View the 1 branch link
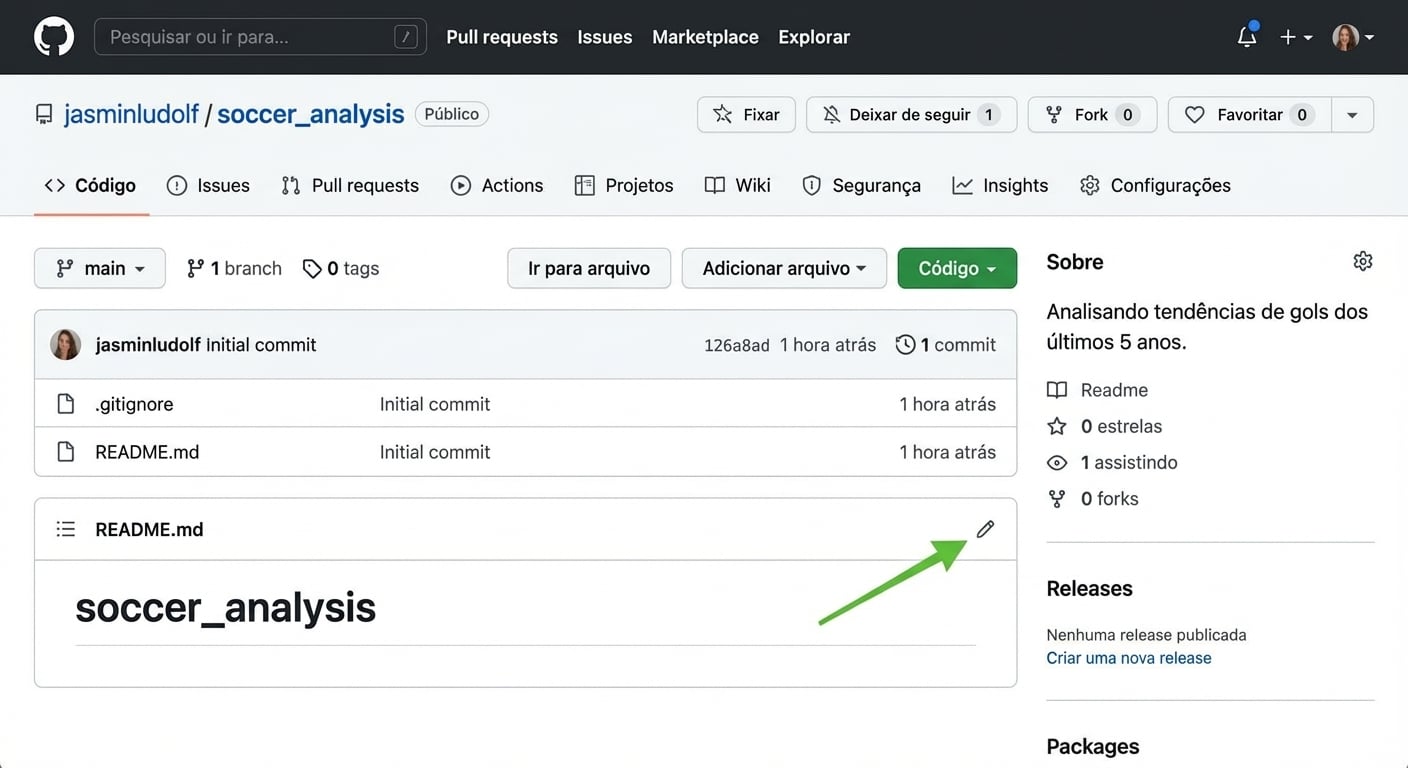Screen dimensions: 1408x768 pos(234,268)
